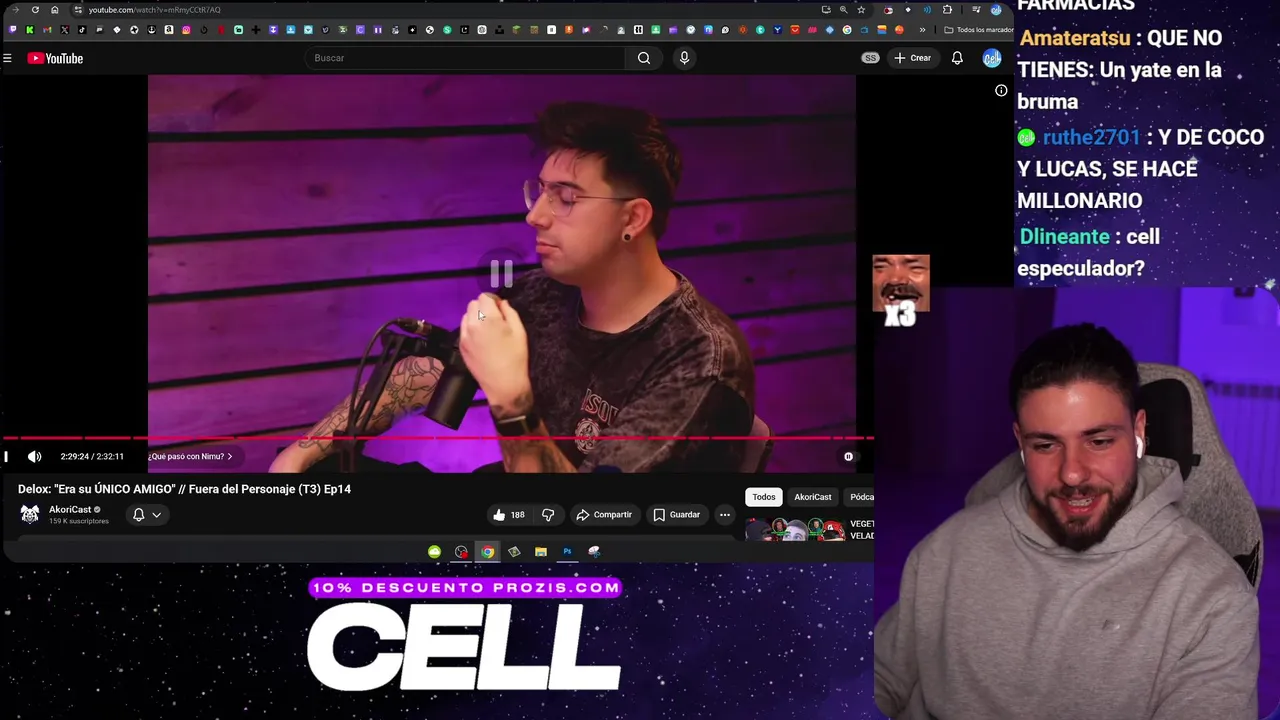The width and height of the screenshot is (1280, 720).
Task: Open Photoshop from the taskbar
Action: pyautogui.click(x=567, y=552)
